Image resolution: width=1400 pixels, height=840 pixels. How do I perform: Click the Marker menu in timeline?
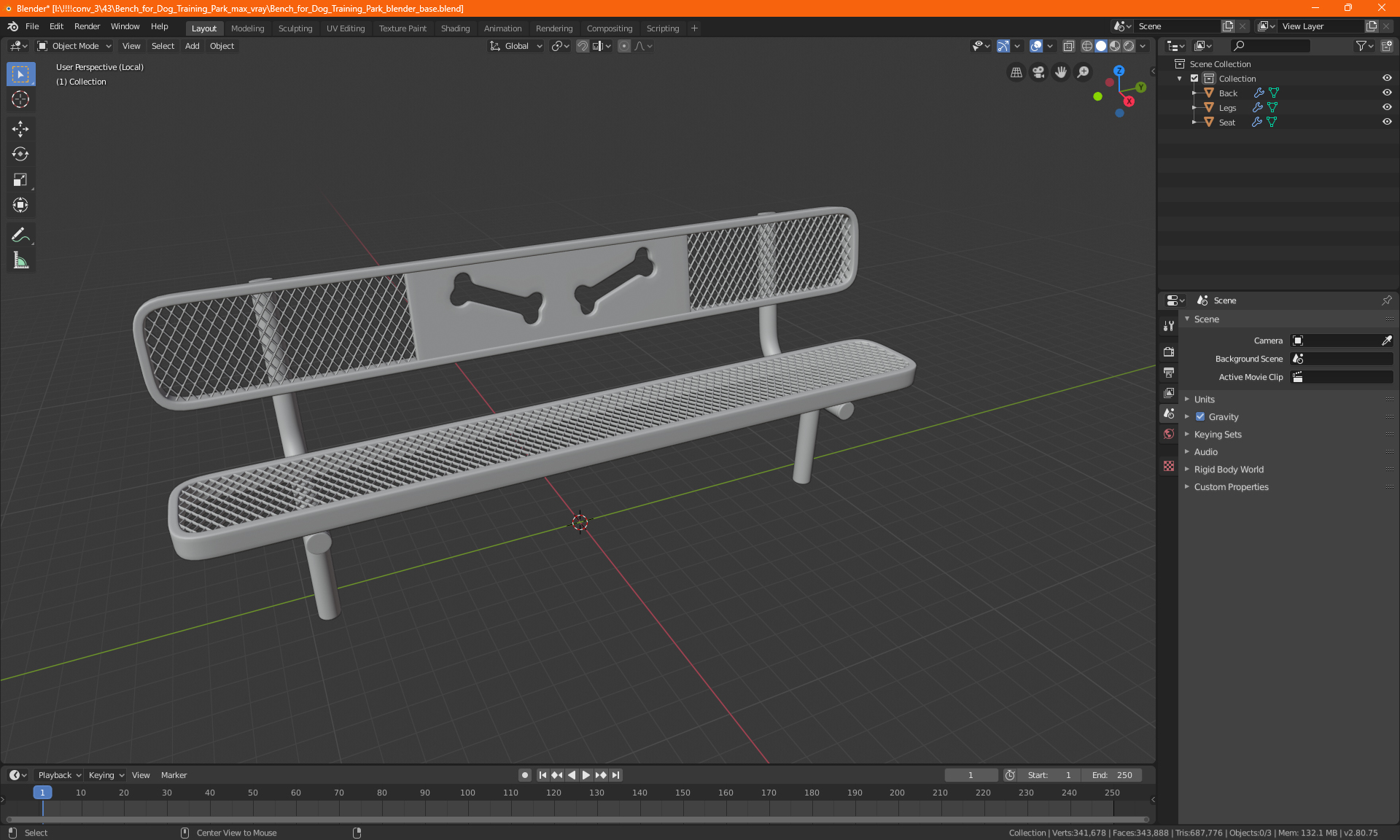174,775
